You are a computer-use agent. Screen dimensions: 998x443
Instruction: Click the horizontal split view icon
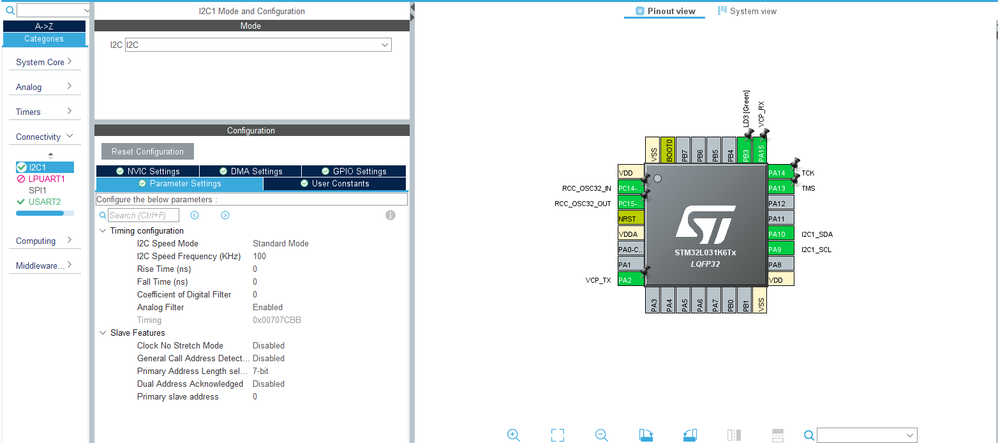click(x=778, y=435)
